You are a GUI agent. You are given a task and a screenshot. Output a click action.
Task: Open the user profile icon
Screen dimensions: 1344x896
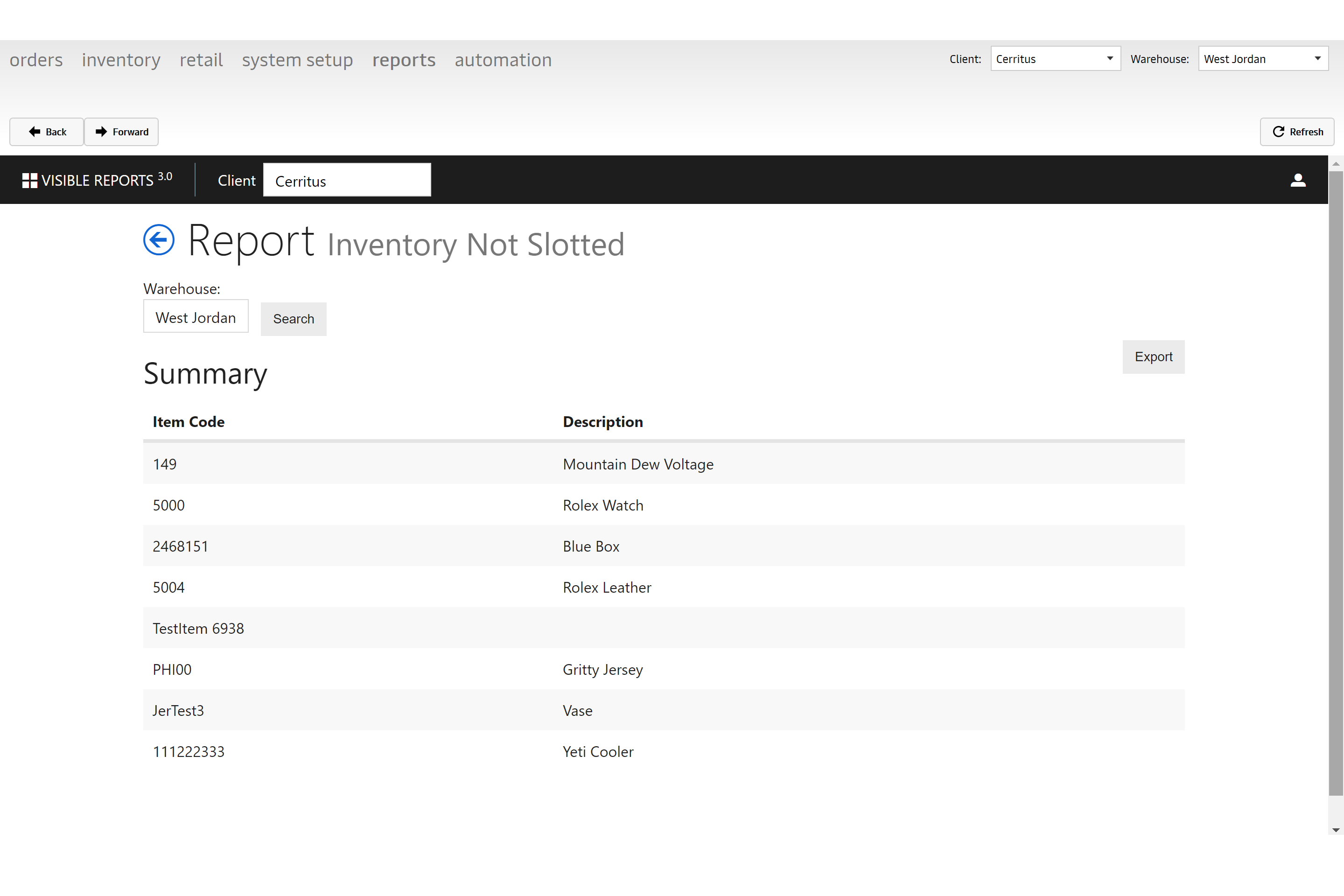coord(1298,180)
